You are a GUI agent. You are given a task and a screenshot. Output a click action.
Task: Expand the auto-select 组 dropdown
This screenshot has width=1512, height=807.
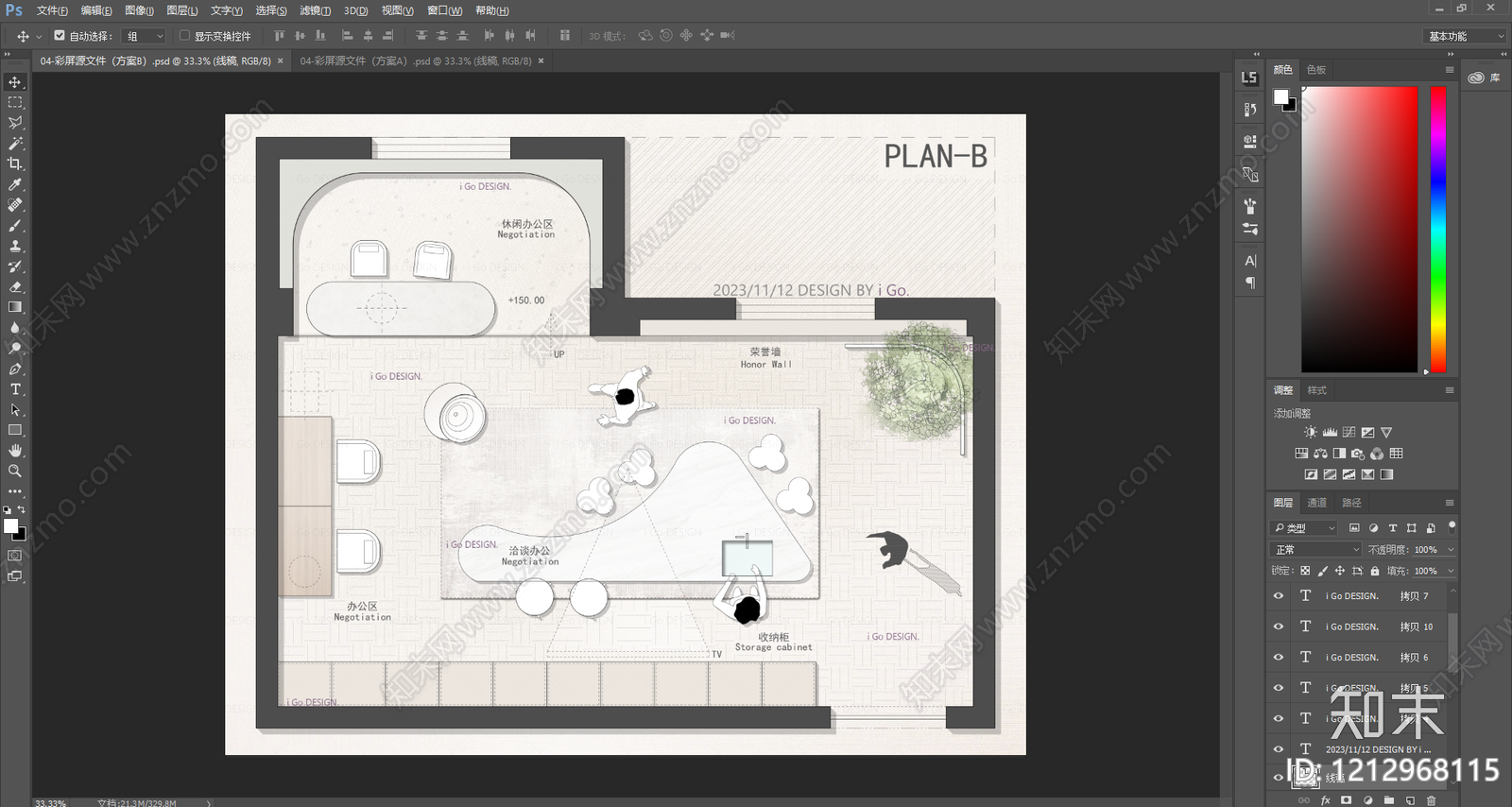coord(145,36)
